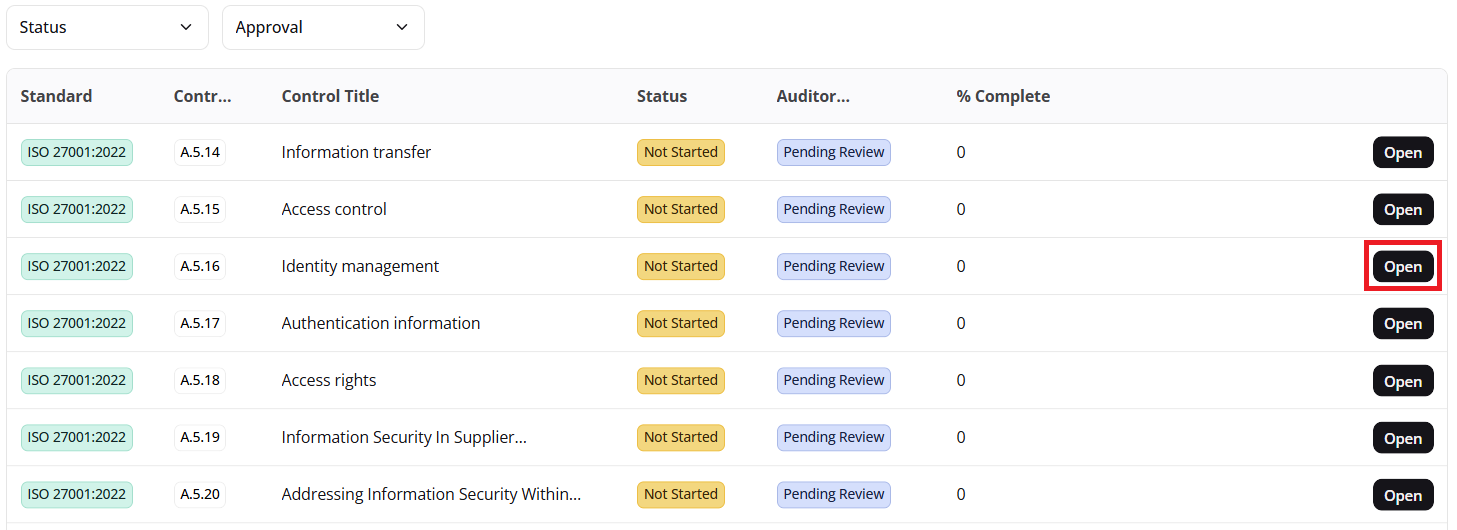Click the Auditor column header

click(812, 96)
